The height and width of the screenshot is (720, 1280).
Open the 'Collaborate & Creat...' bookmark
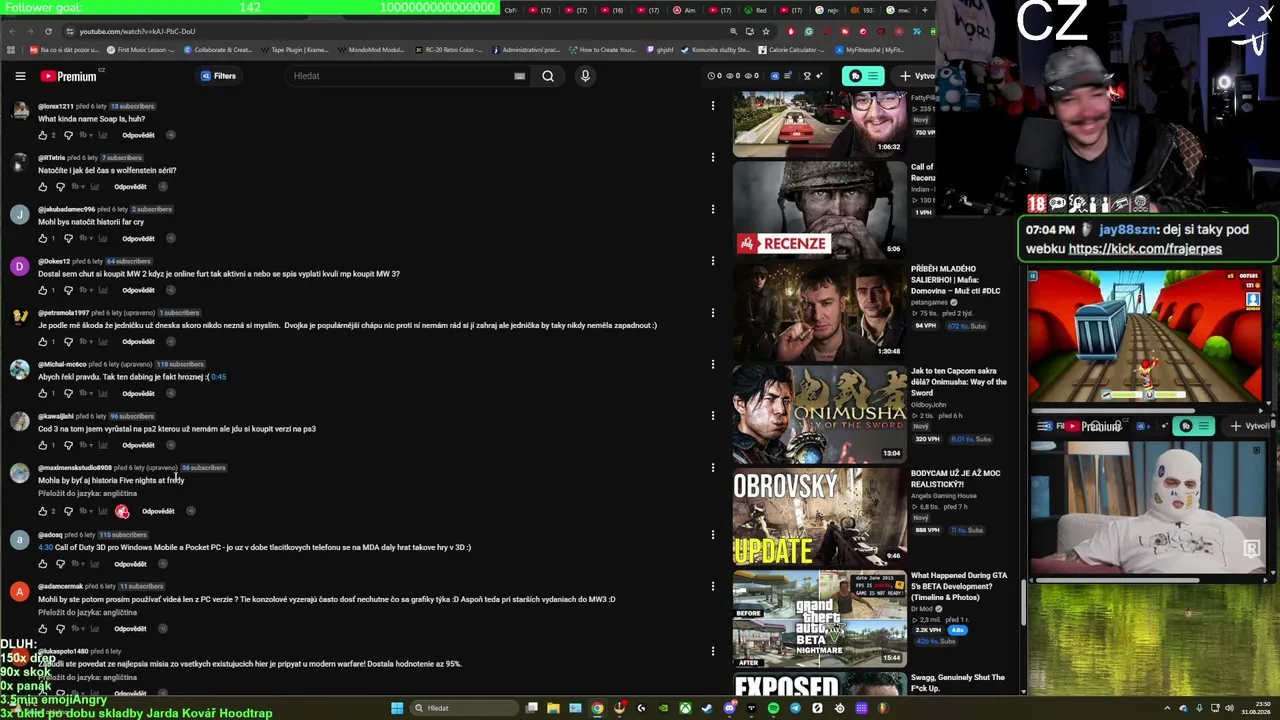pyautogui.click(x=218, y=50)
